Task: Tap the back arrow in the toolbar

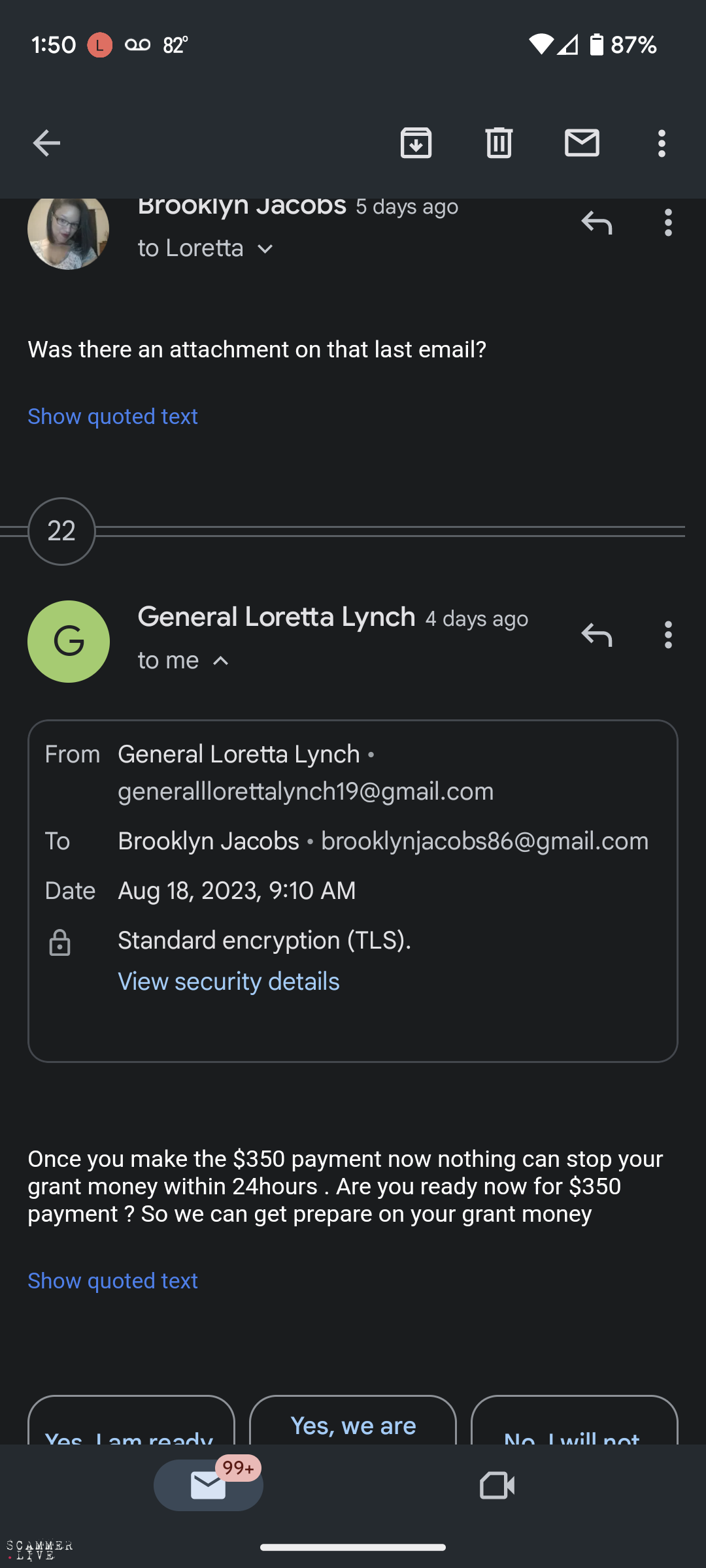Action: (46, 143)
